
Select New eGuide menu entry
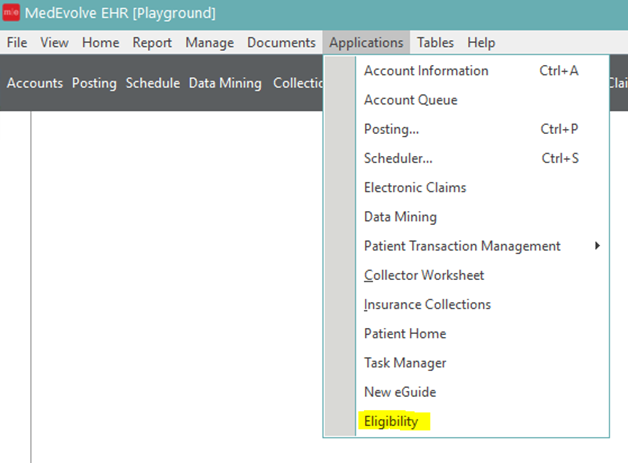[482, 392]
